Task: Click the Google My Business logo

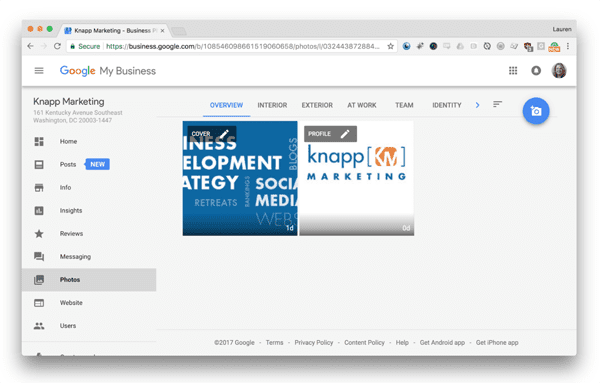Action: pos(108,71)
